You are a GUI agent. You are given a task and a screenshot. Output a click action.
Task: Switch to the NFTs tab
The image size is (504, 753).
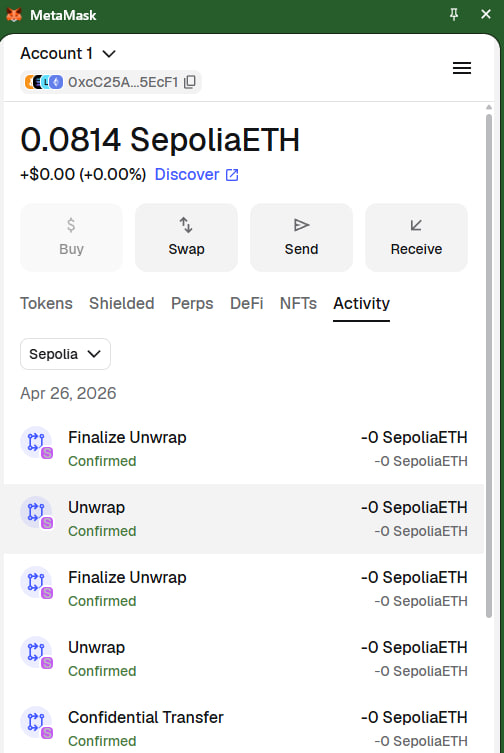click(298, 304)
